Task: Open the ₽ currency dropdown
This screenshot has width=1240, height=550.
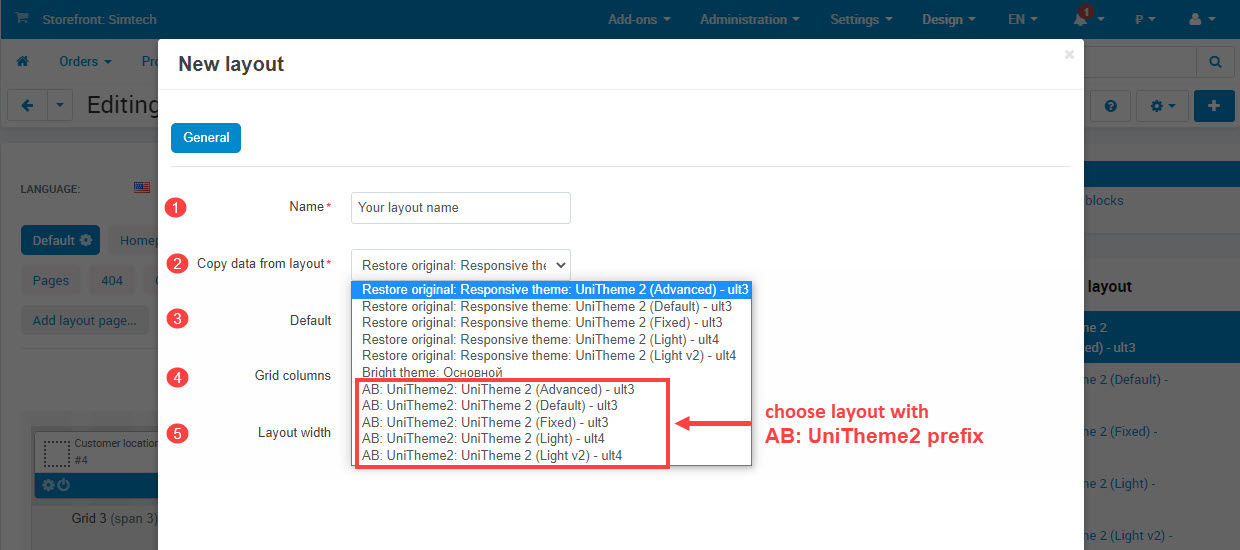Action: [x=1145, y=19]
